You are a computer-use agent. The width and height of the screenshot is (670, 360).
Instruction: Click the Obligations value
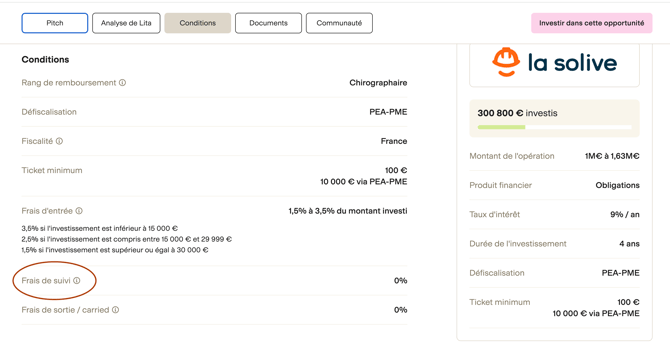(x=617, y=185)
